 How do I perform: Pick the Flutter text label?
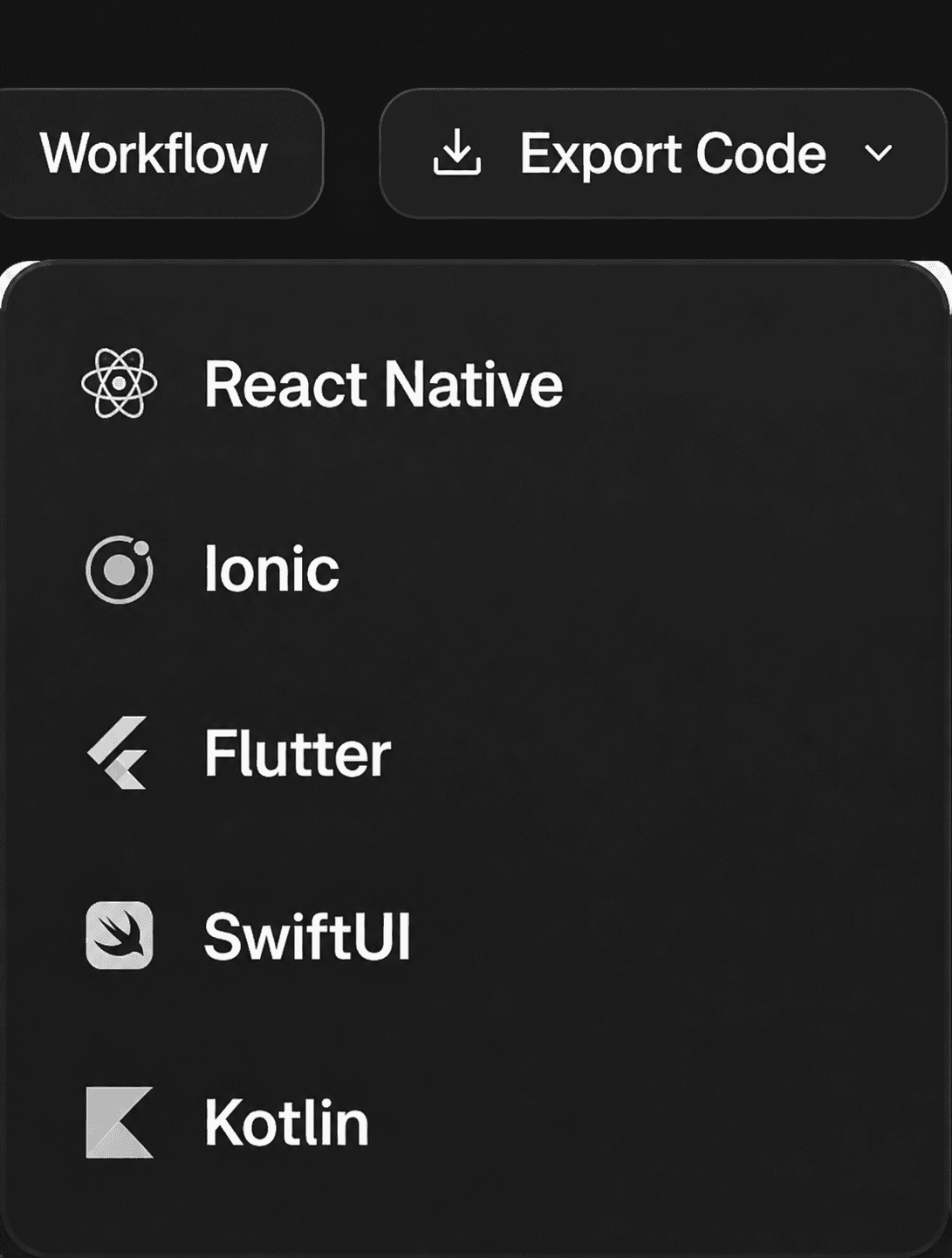point(298,754)
